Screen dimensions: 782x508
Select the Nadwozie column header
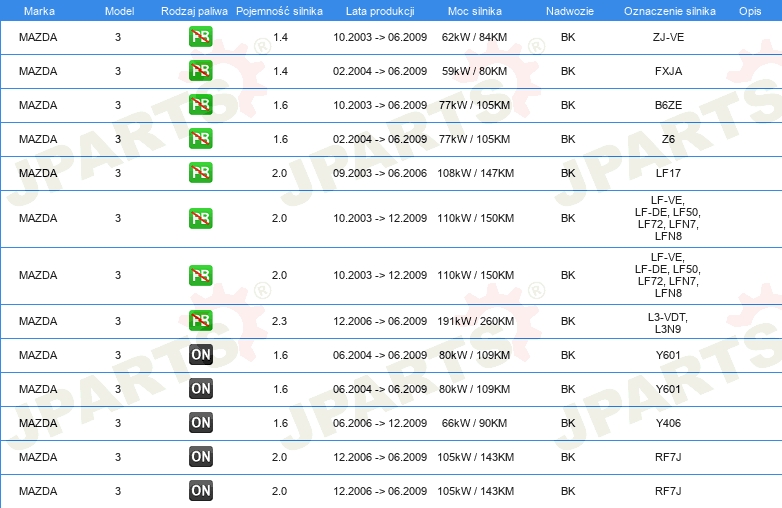pyautogui.click(x=570, y=11)
